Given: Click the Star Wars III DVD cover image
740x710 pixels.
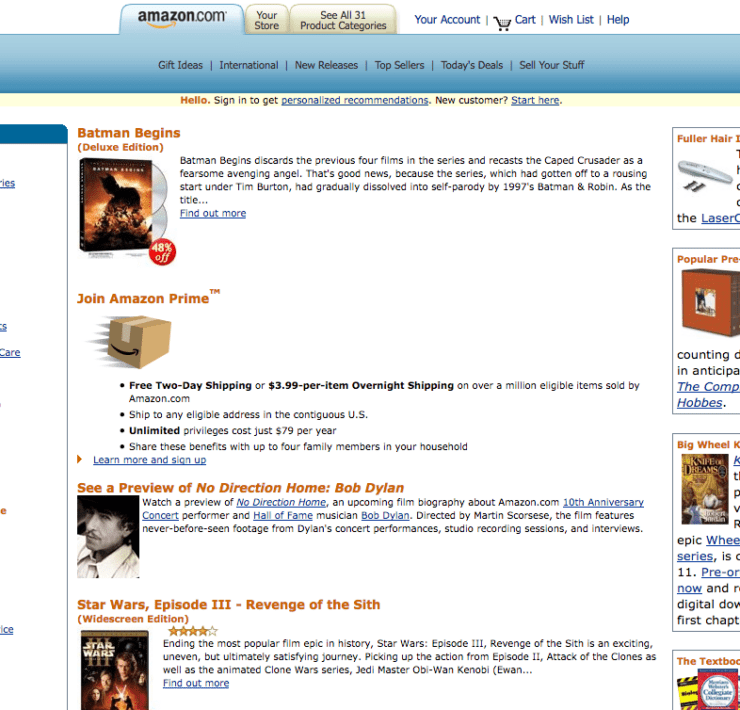Looking at the screenshot, I should [x=115, y=670].
